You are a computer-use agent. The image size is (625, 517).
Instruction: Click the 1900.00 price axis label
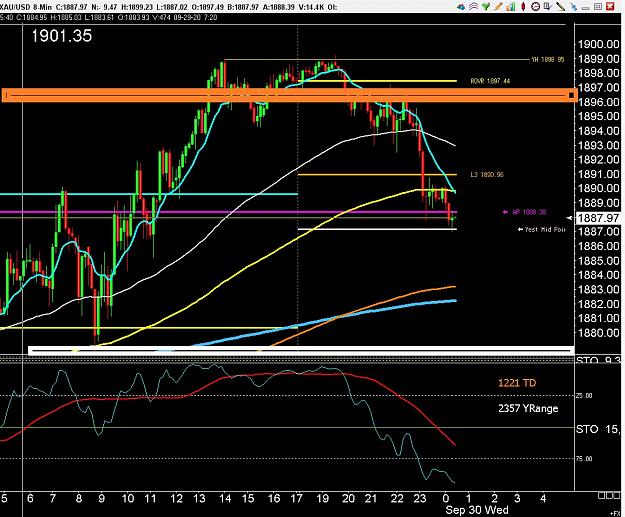(599, 44)
